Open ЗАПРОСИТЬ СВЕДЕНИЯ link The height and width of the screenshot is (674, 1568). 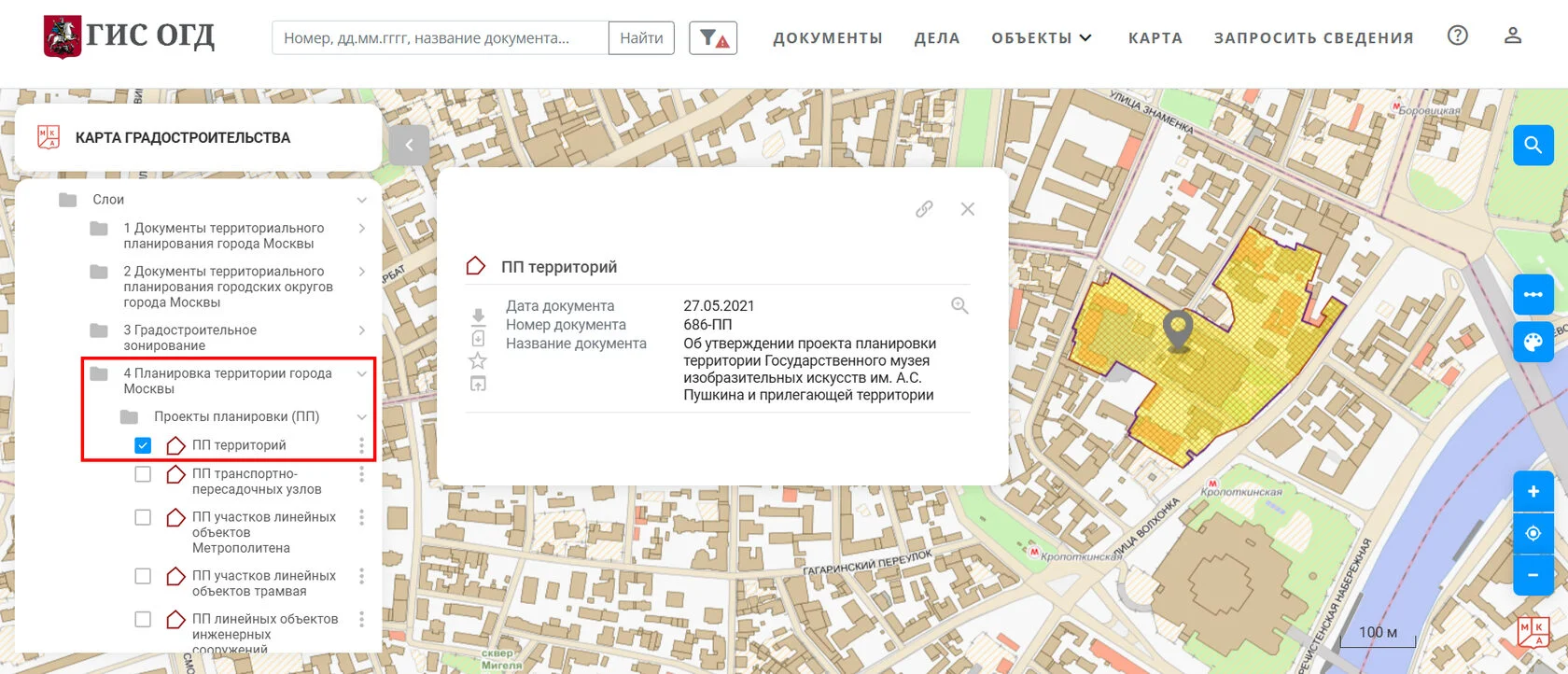point(1313,38)
